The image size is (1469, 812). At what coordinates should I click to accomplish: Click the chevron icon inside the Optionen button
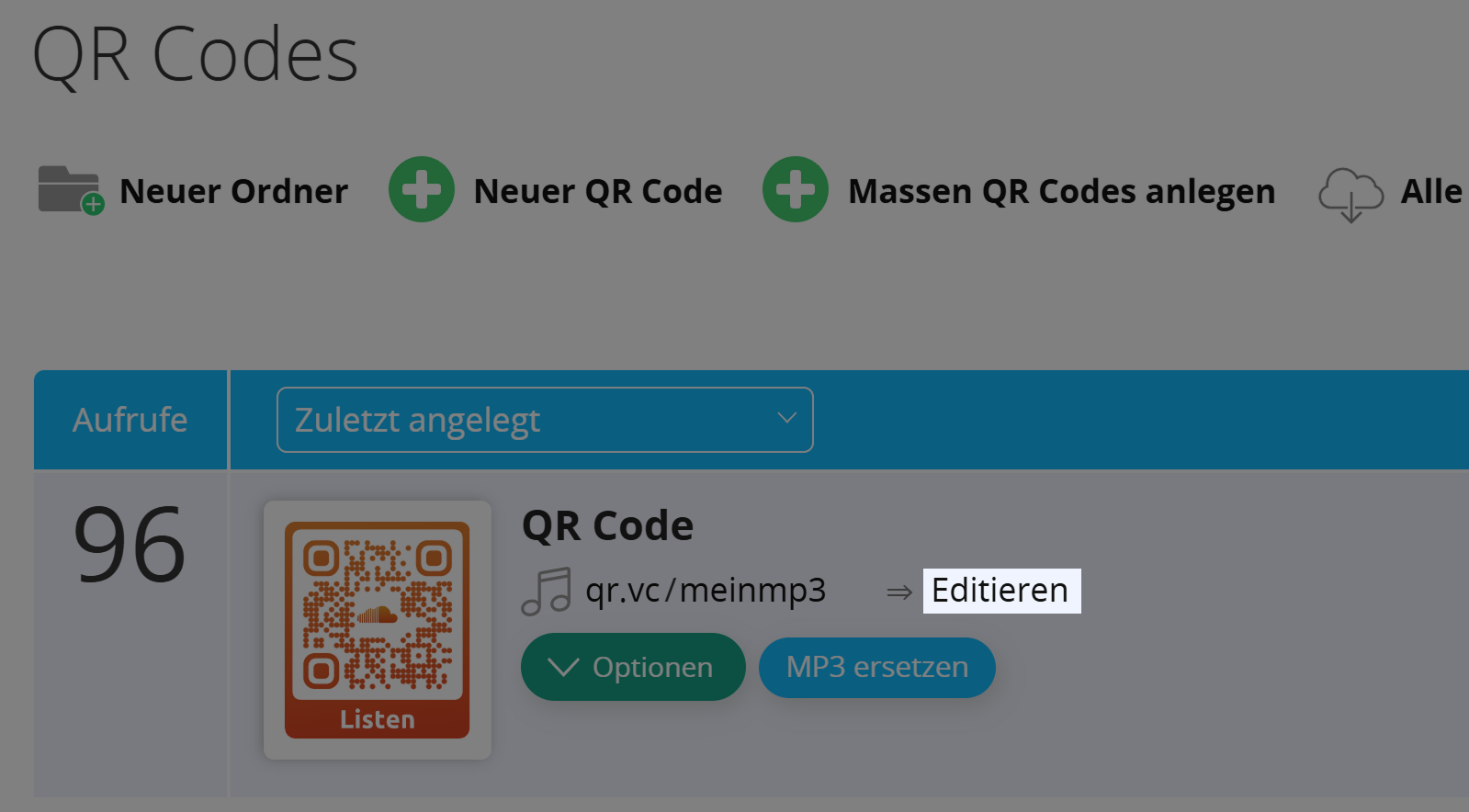(x=564, y=667)
